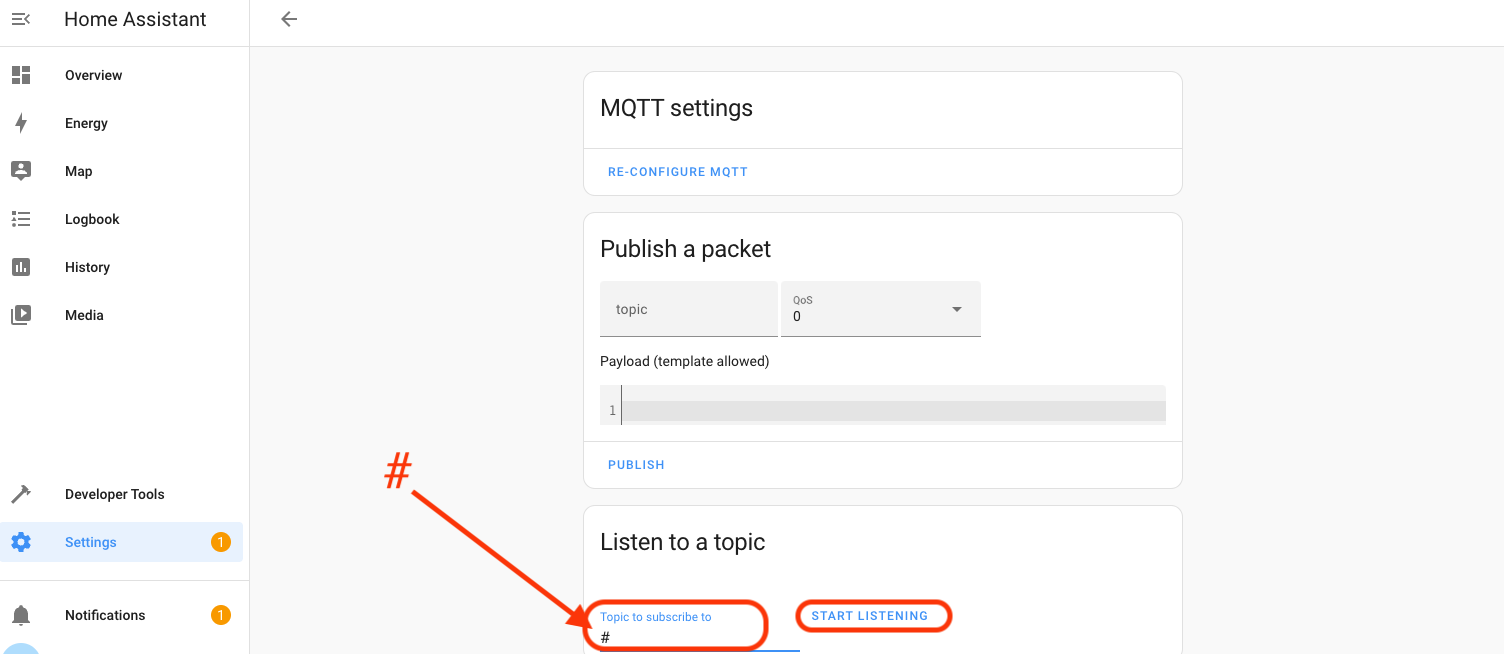Collapse the sidebar with the hamburger icon
The height and width of the screenshot is (654, 1504).
coord(21,19)
